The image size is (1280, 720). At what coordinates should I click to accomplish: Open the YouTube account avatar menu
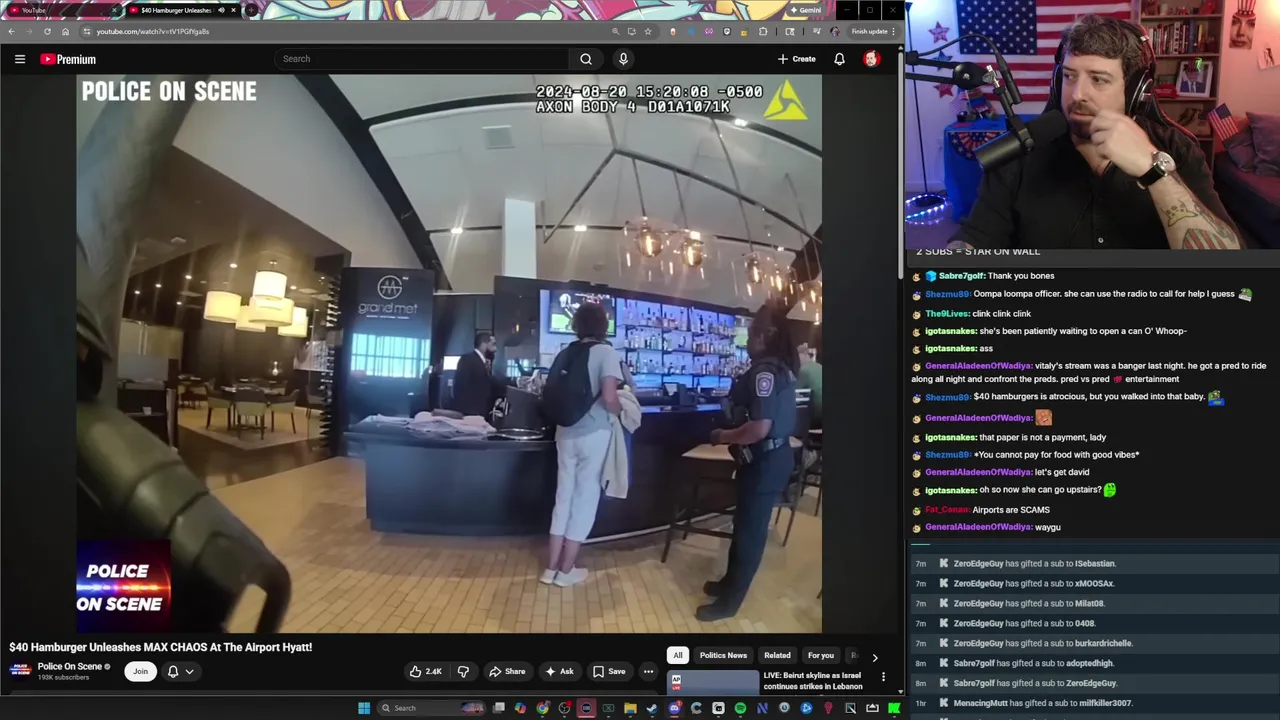(871, 59)
